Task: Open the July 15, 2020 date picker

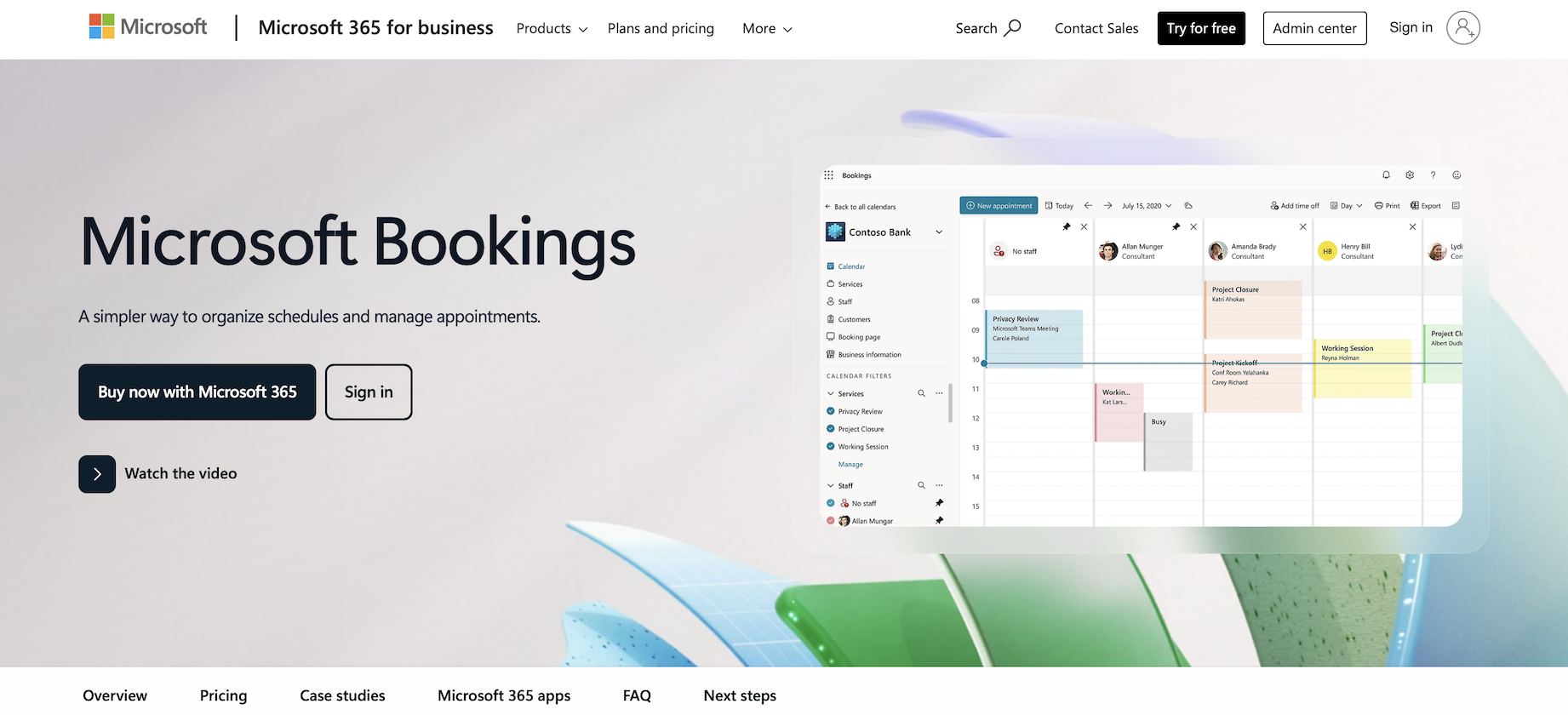Action: tap(1147, 206)
